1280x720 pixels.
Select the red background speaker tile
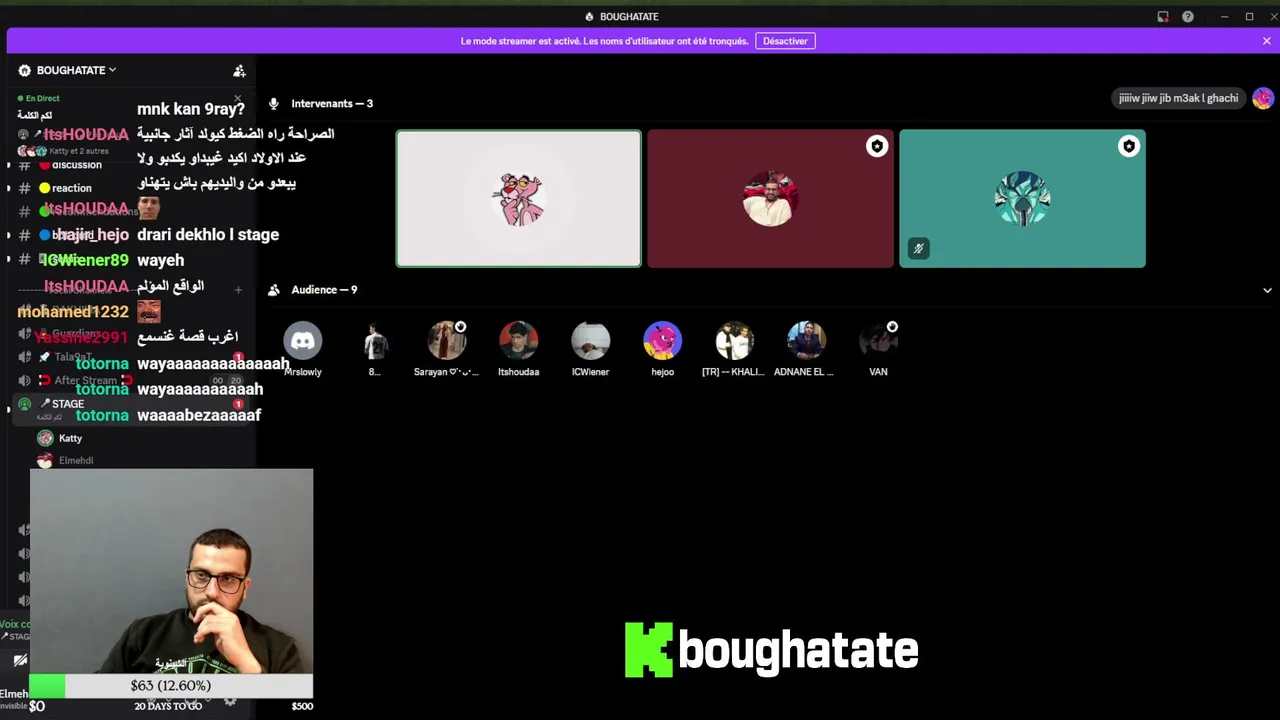click(x=770, y=199)
